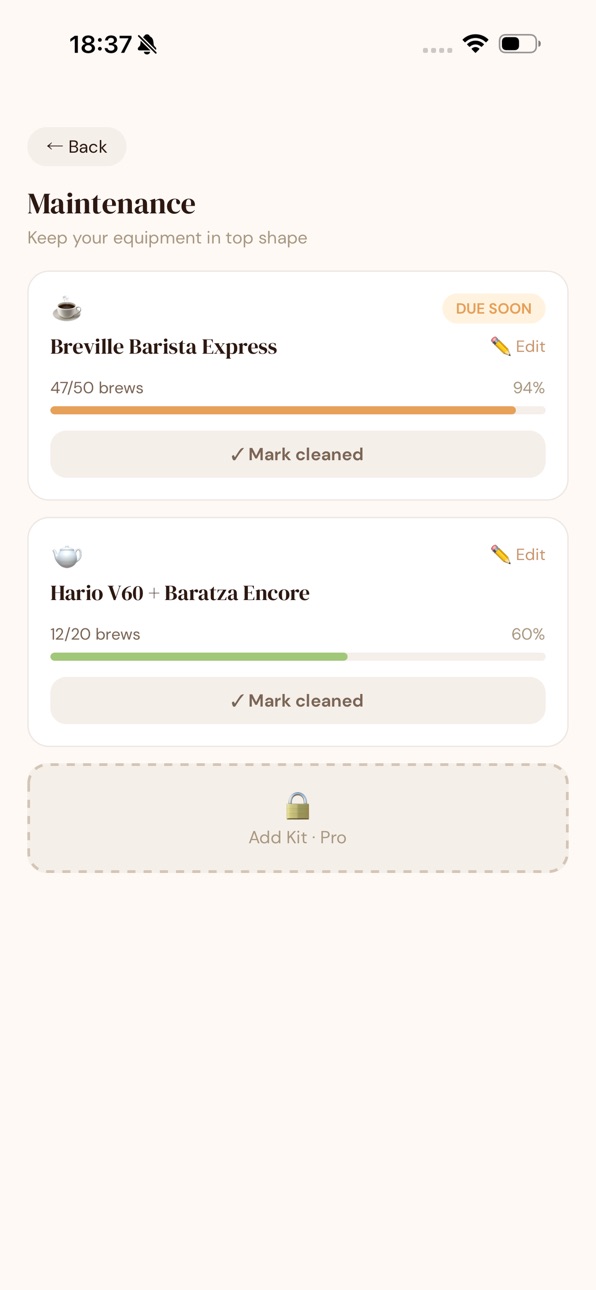Open the Breville Barista Express title

click(x=164, y=347)
